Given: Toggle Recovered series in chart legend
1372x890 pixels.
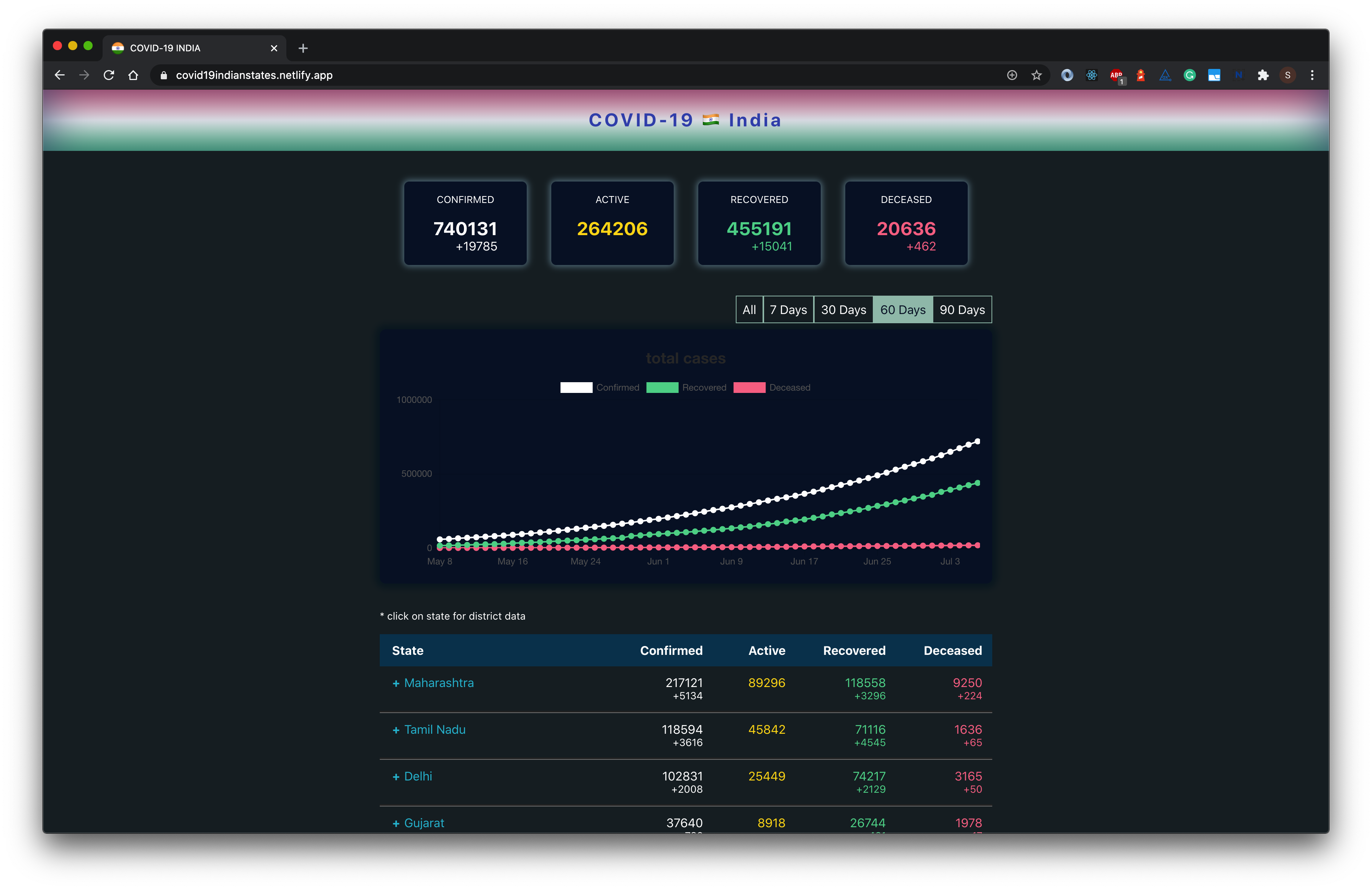Looking at the screenshot, I should tap(686, 388).
